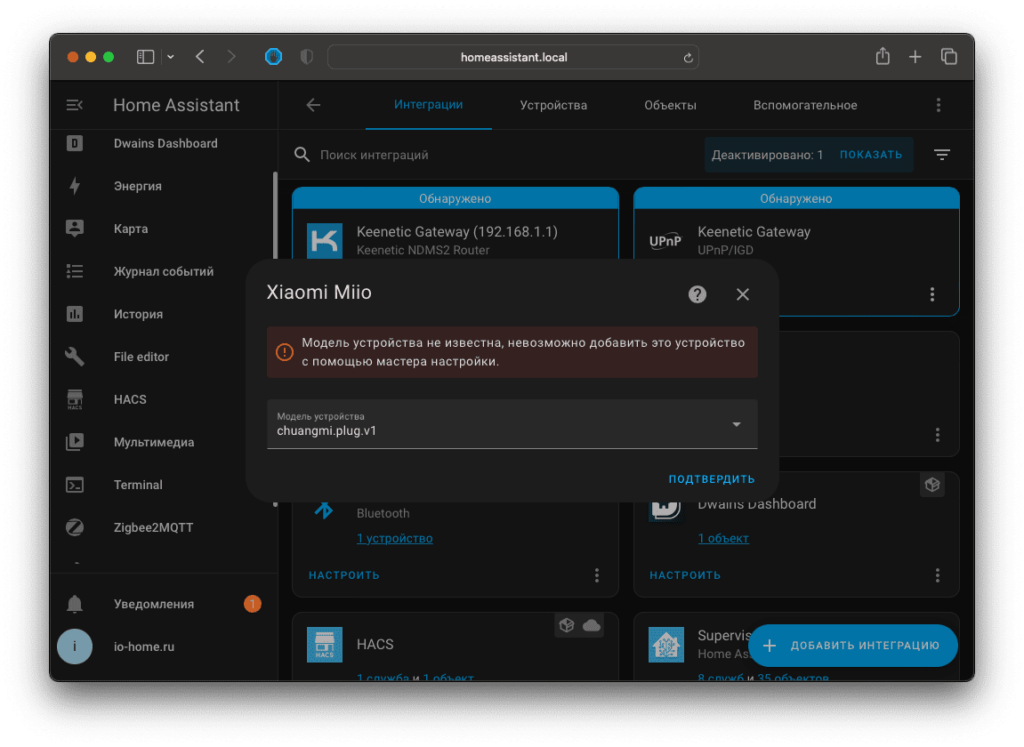Show Safari tab overview
The image size is (1024, 747).
tap(949, 57)
